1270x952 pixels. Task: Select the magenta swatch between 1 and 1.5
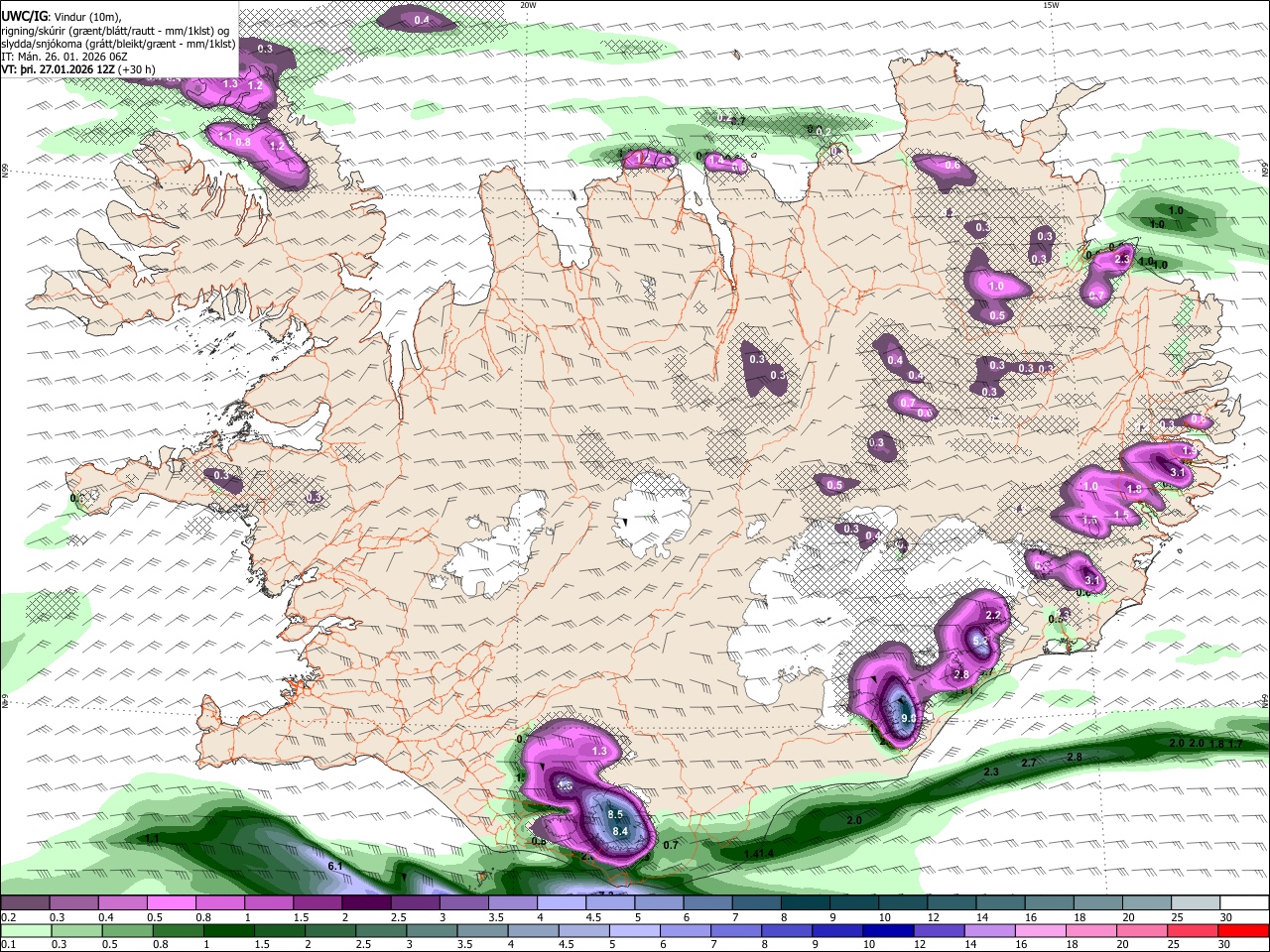pos(269,903)
